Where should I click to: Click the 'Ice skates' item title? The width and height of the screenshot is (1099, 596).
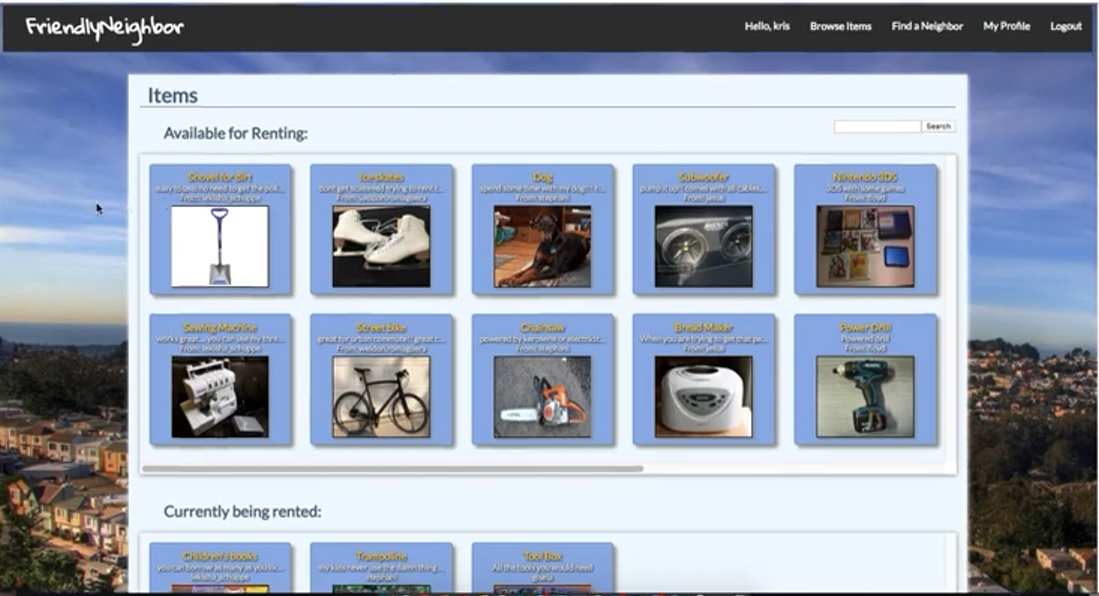pos(381,177)
